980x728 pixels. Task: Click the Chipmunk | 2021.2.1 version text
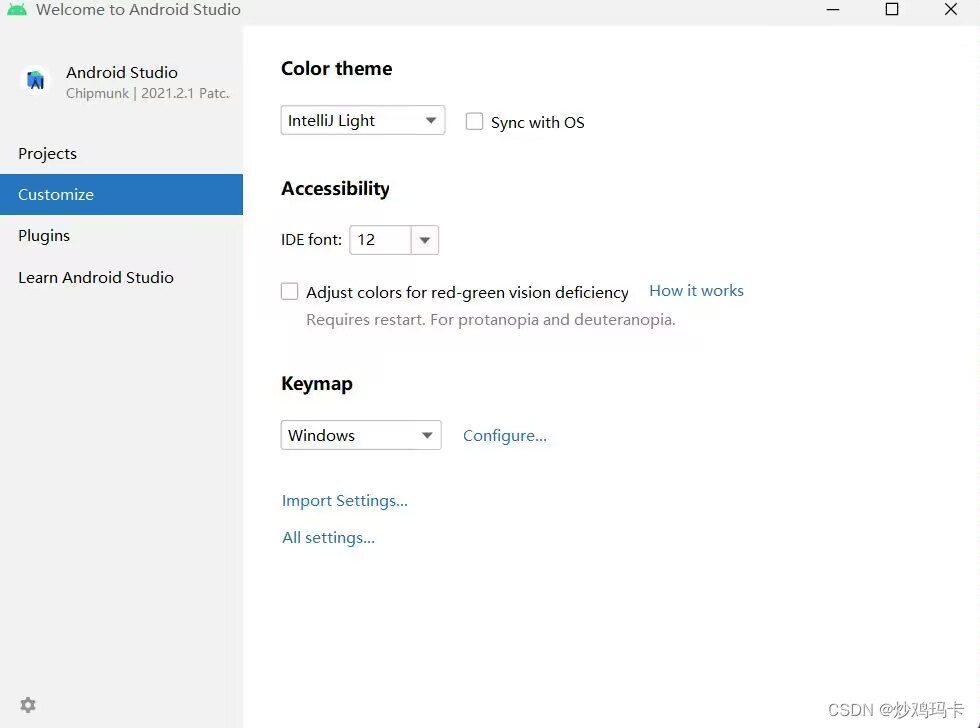click(148, 93)
